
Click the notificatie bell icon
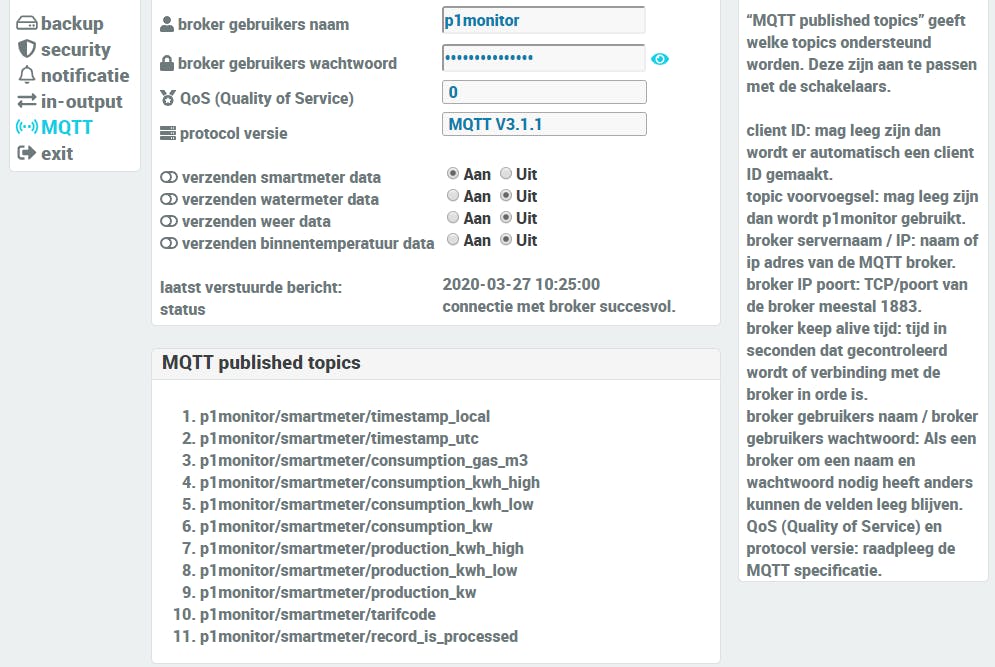click(26, 75)
